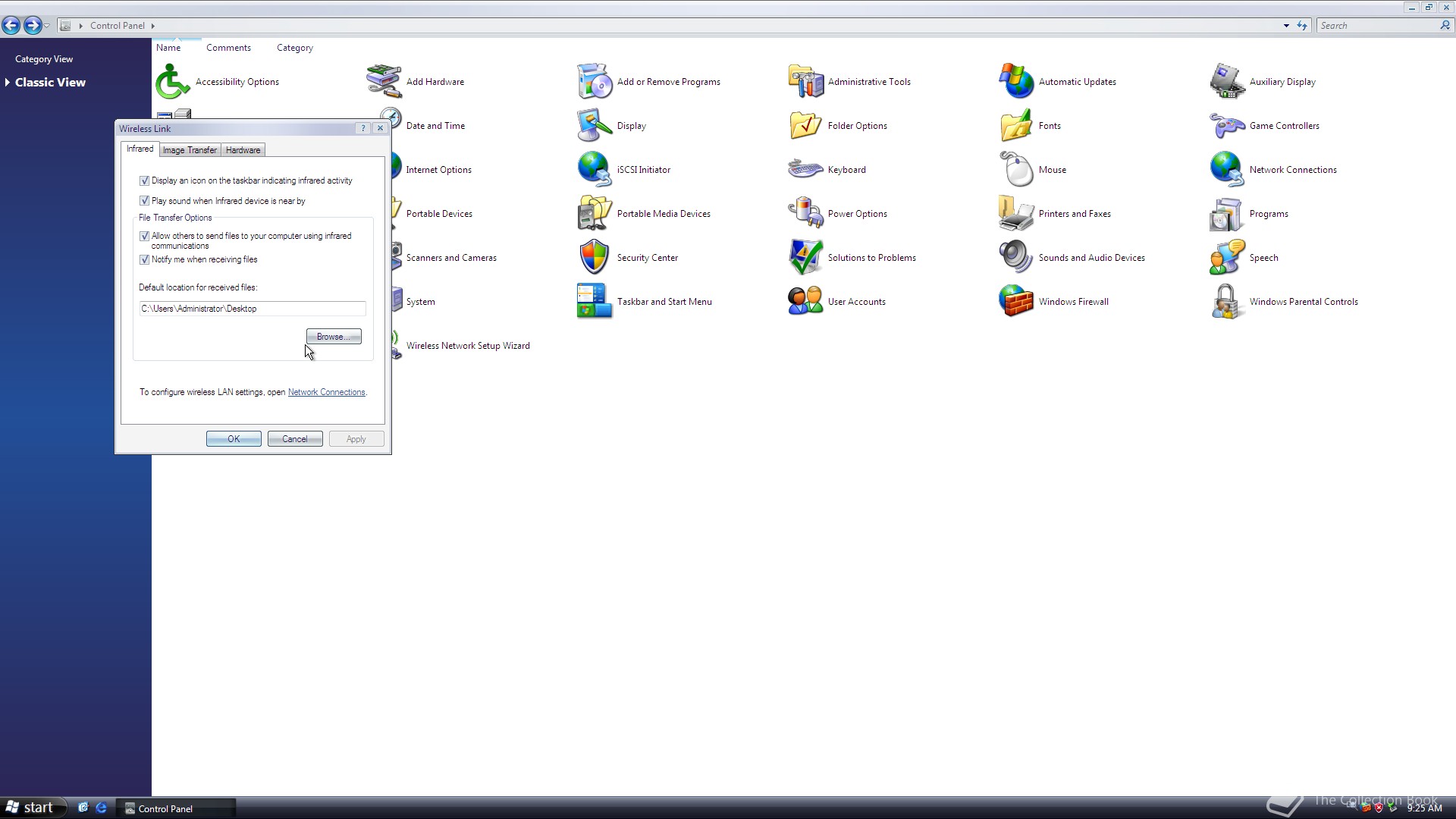Screen dimensions: 1456x819
Task: Open the Sounds and Audio Devices icon
Action: point(1016,258)
